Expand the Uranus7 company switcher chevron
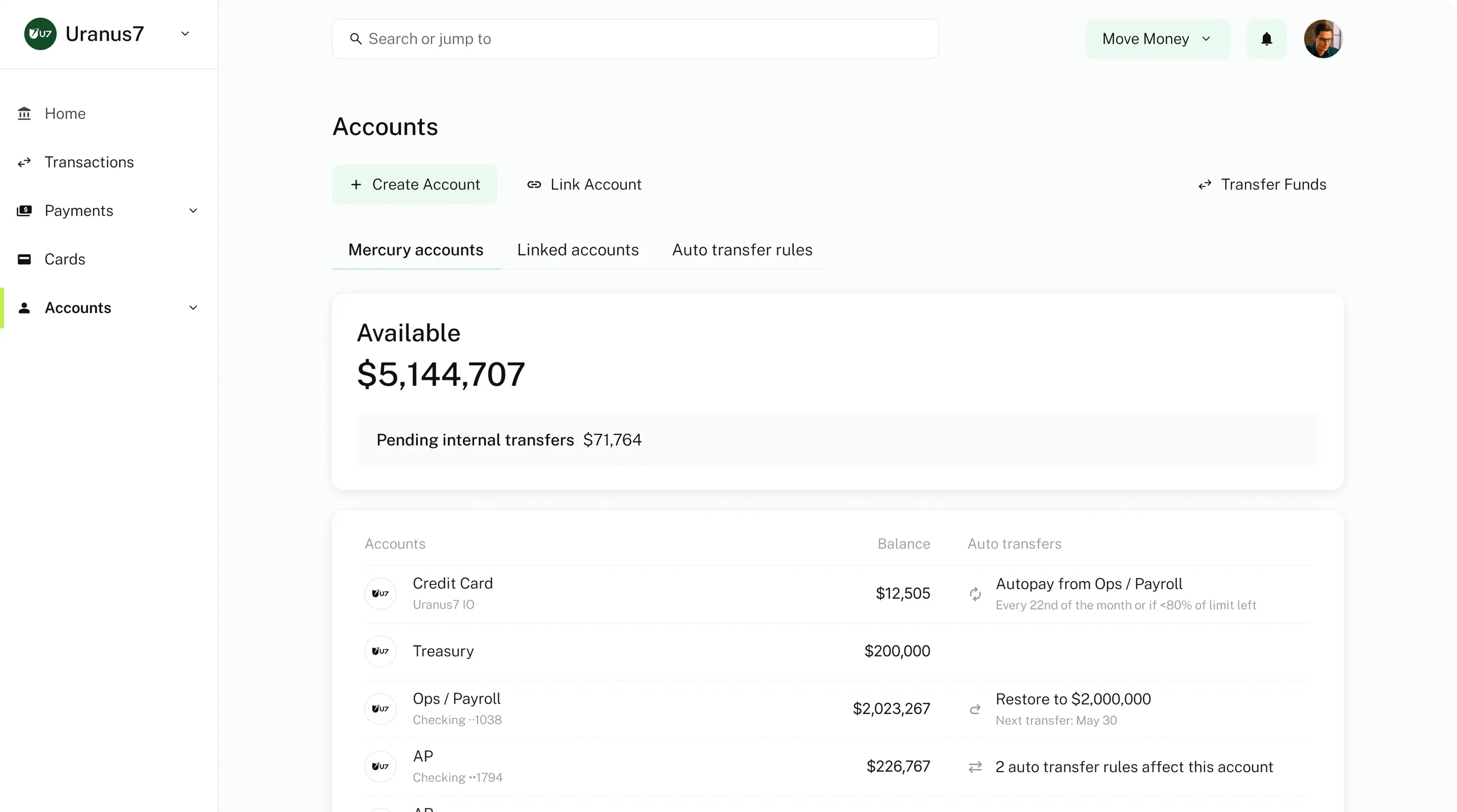Screen dimensions: 1457x812 pyautogui.click(x=185, y=34)
